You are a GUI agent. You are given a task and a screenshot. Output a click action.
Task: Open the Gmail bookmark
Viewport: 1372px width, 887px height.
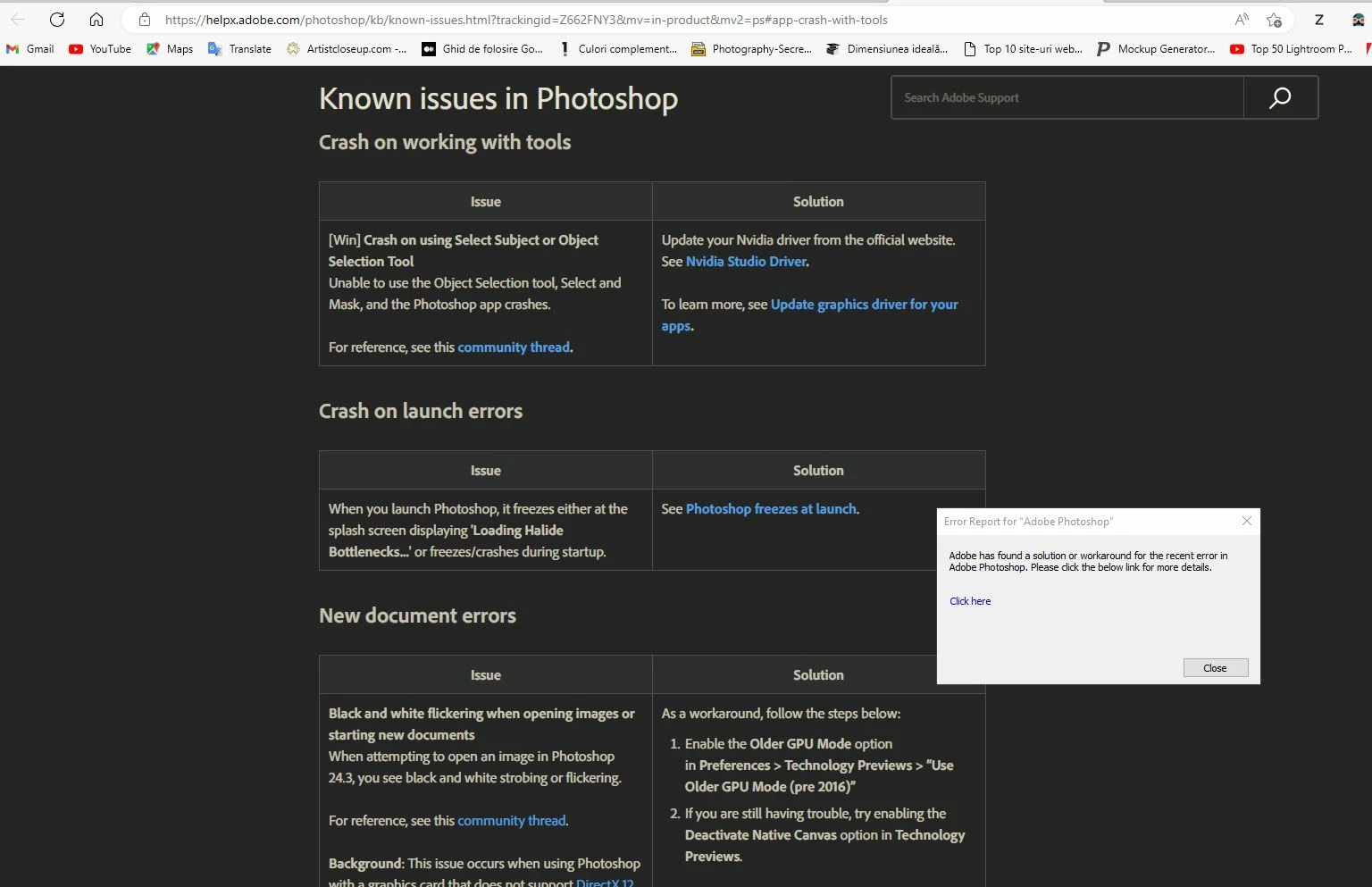30,49
